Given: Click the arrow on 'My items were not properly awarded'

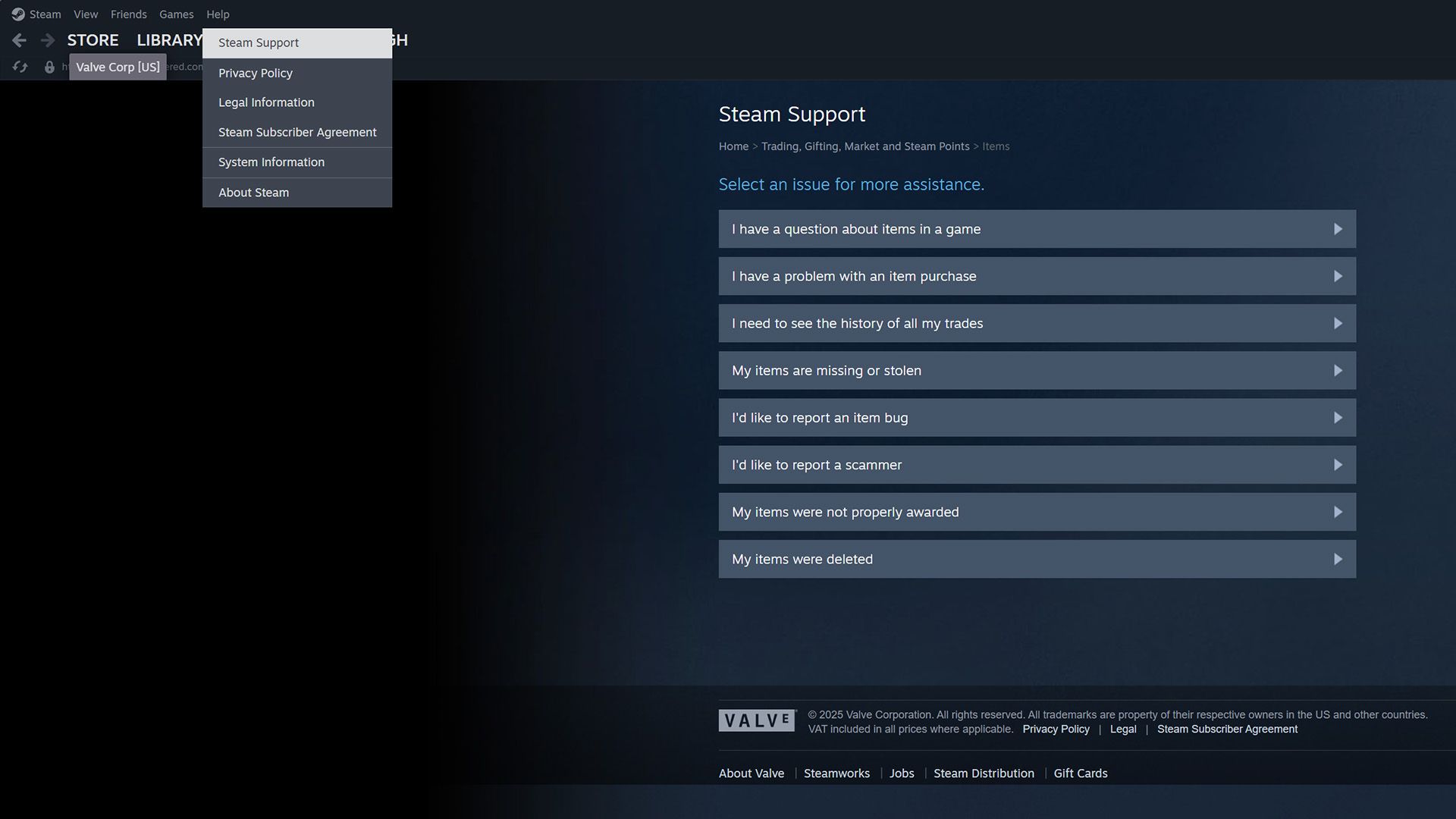Looking at the screenshot, I should pos(1338,512).
